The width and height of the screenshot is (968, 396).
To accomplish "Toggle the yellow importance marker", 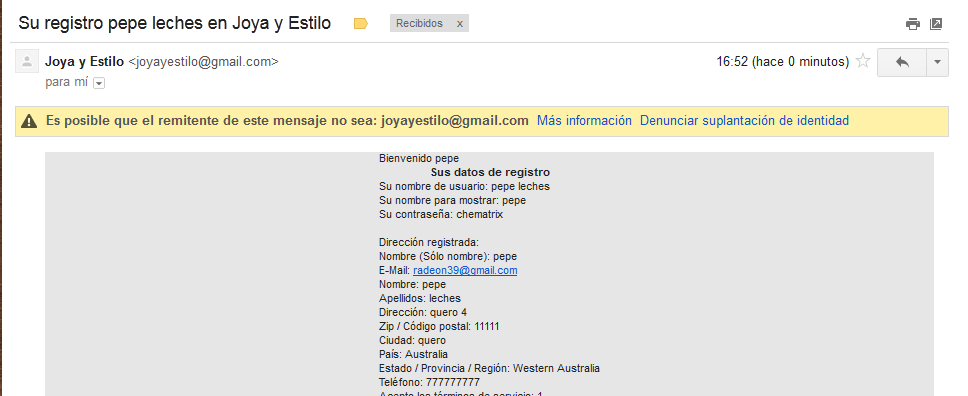I will point(361,24).
